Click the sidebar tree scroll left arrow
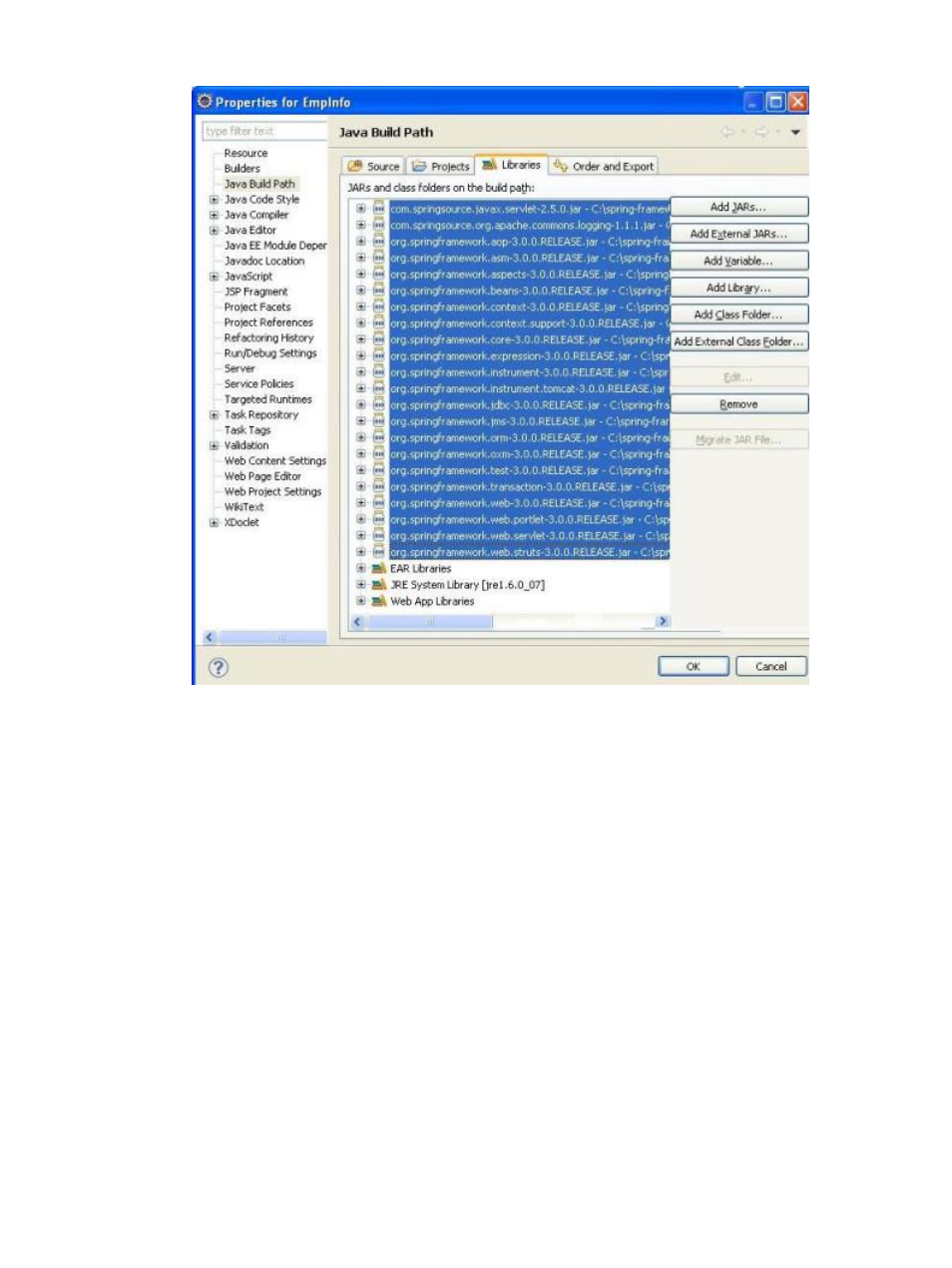This screenshot has height=1268, width=952. (210, 637)
